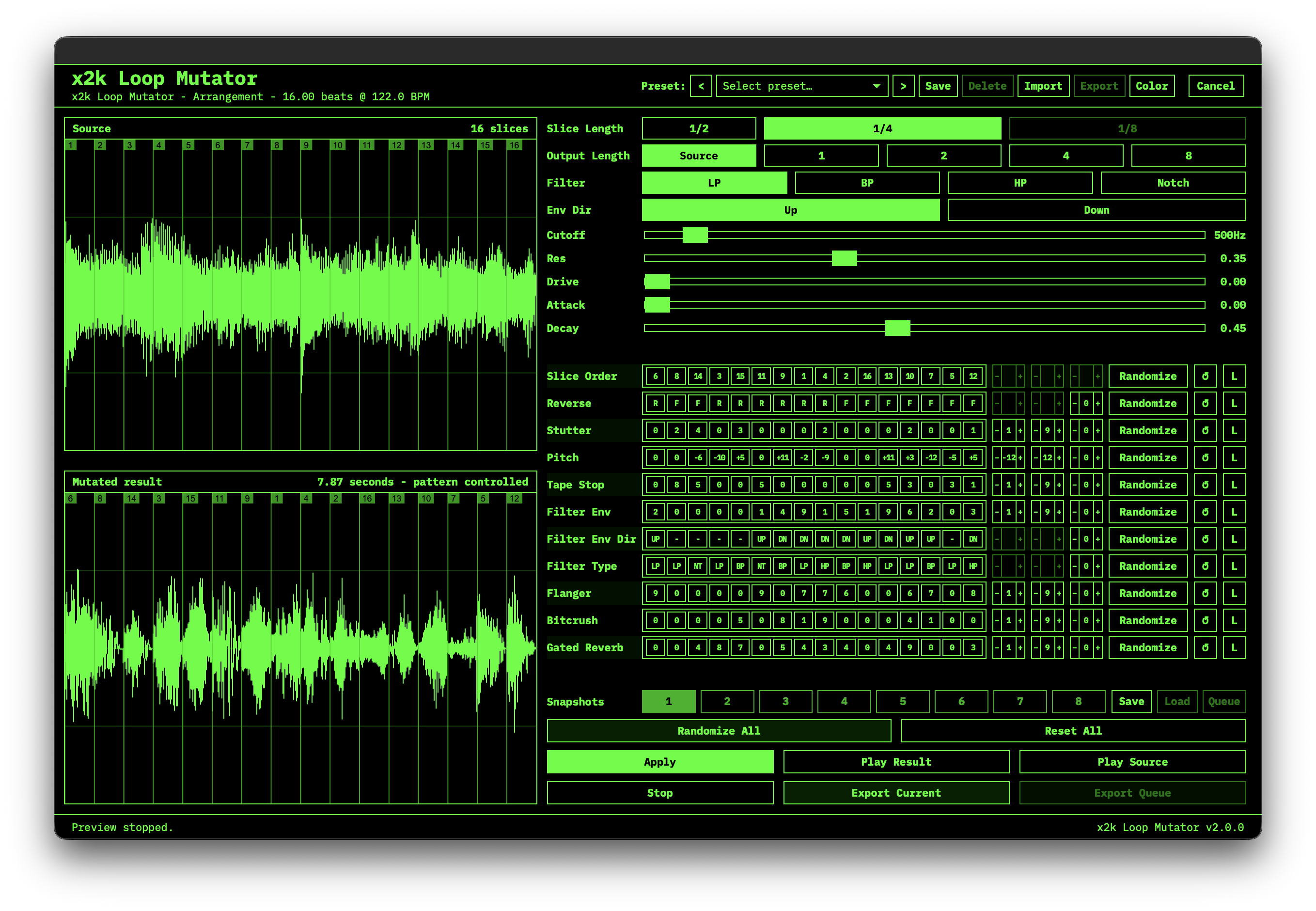The image size is (1316, 911).
Task: Increase Stutter stepper showing 1
Action: 1020,430
